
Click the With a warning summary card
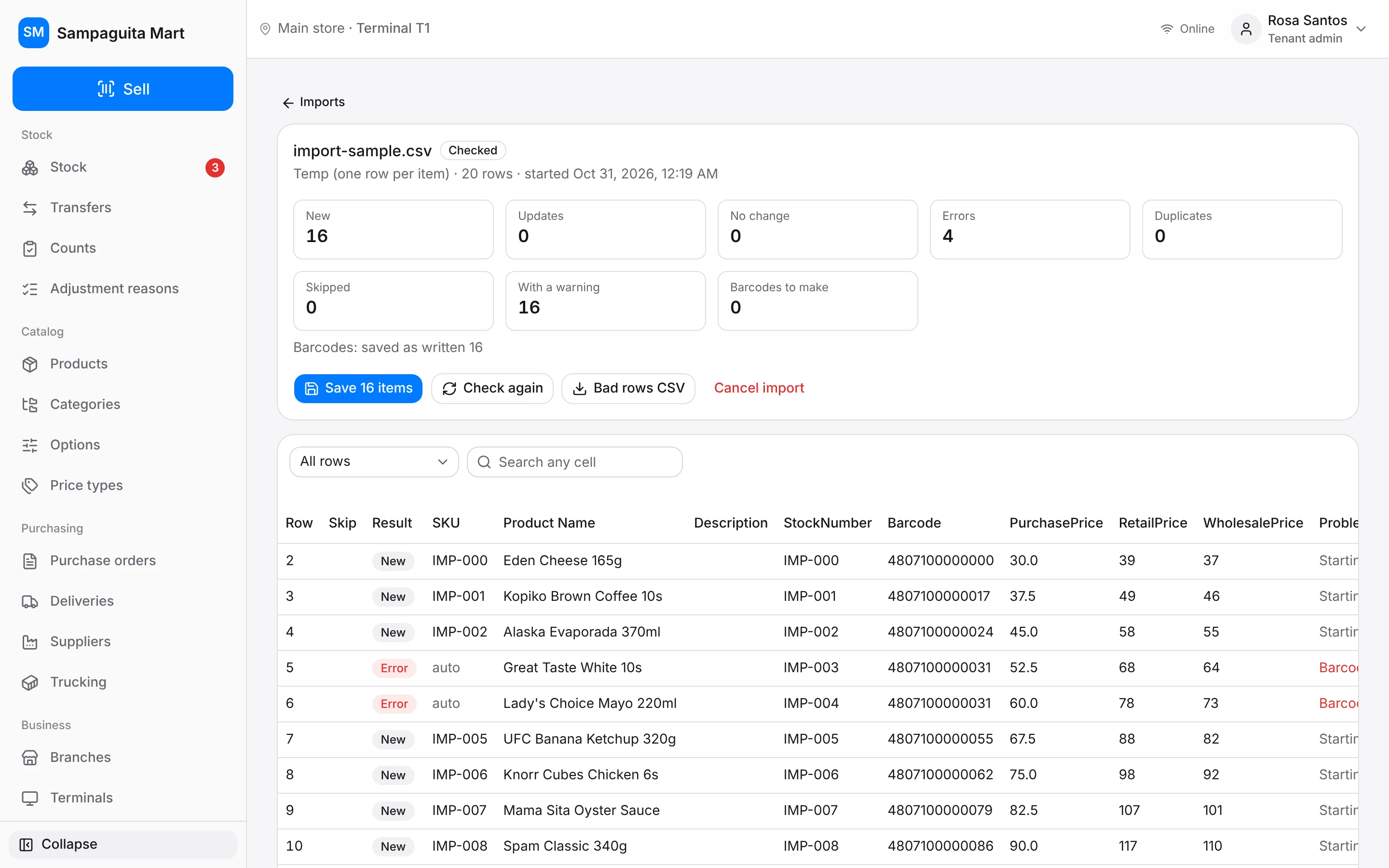(x=606, y=301)
